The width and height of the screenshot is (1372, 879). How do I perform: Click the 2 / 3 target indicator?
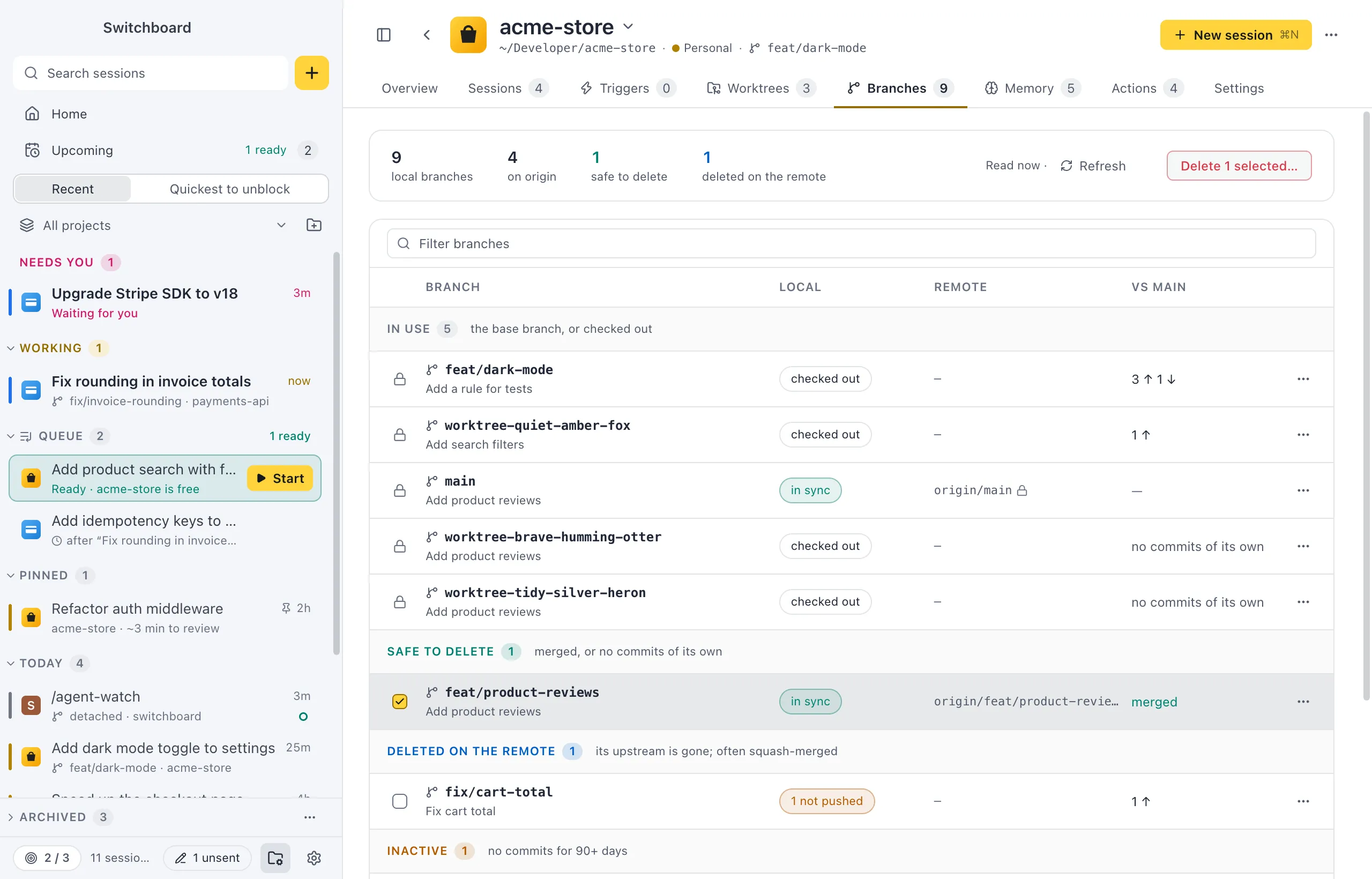tap(47, 858)
